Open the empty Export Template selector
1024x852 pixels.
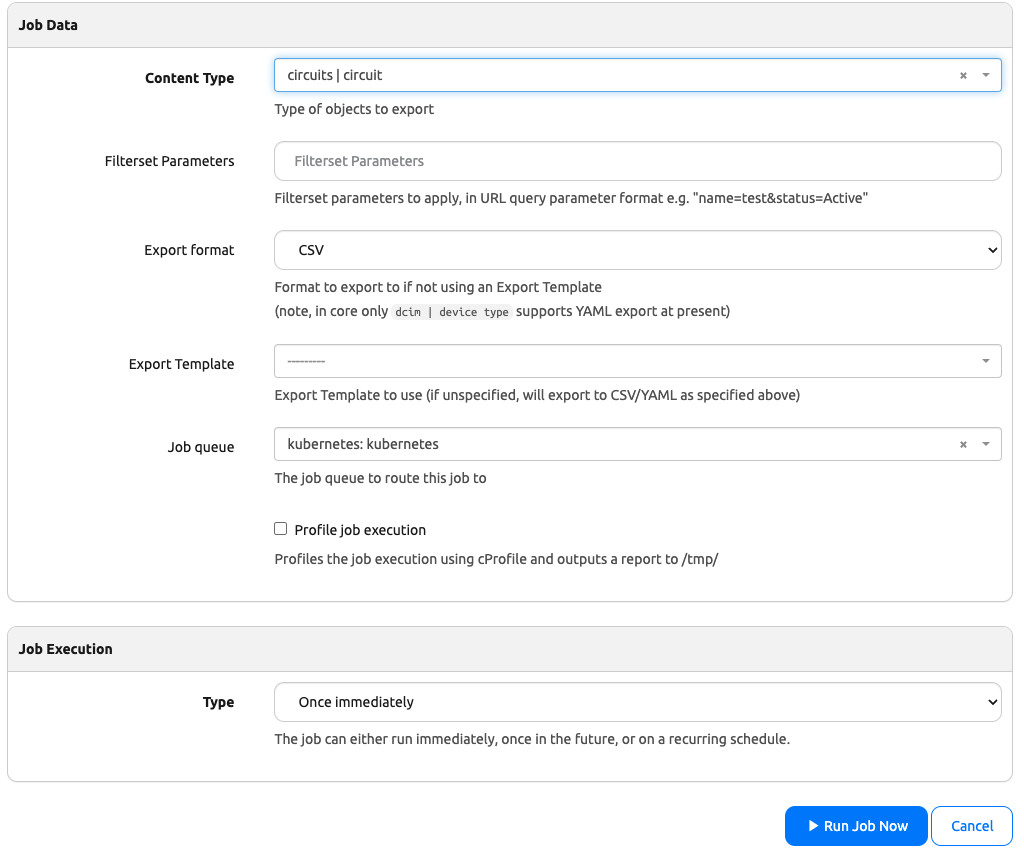click(620, 361)
